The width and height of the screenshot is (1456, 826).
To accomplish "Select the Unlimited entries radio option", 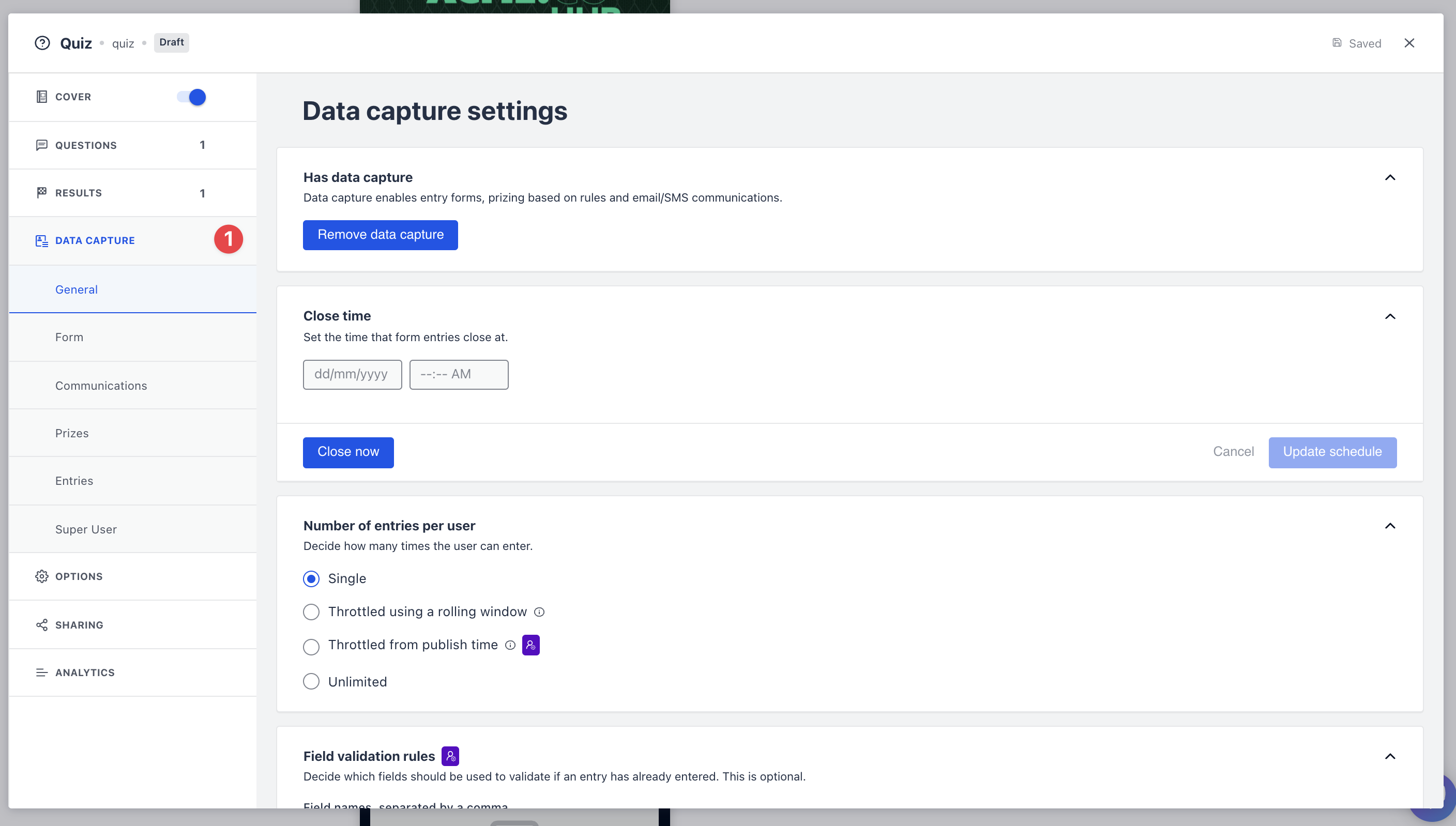I will pos(311,681).
